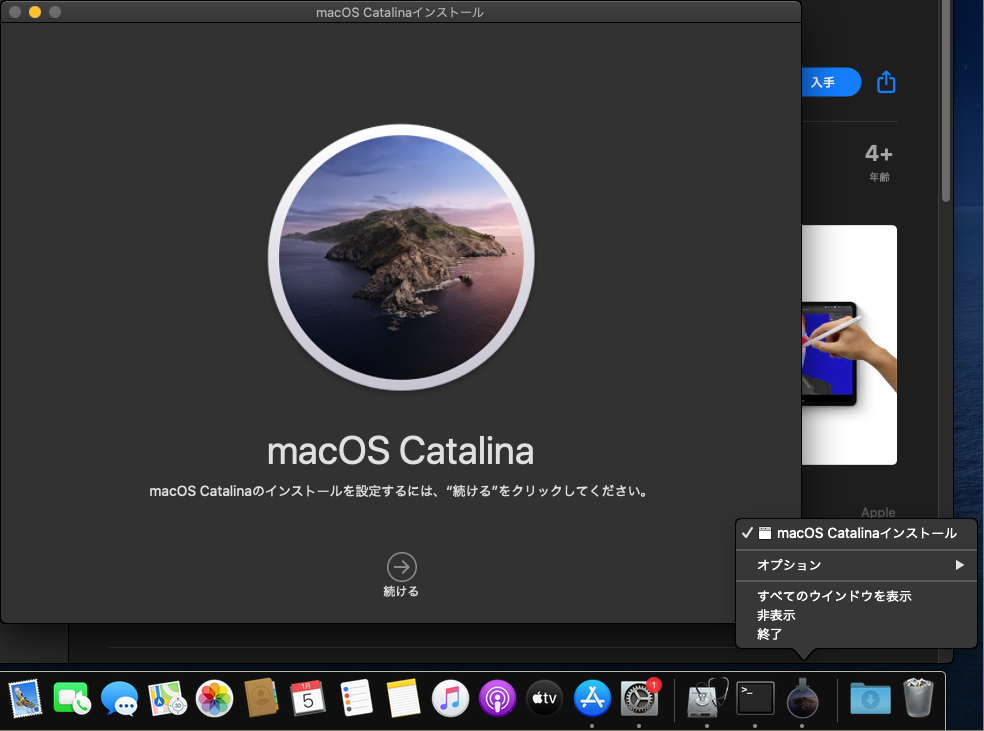Viewport: 984px width, 731px height.
Task: Switch to Terminal in Dock
Action: (755, 698)
